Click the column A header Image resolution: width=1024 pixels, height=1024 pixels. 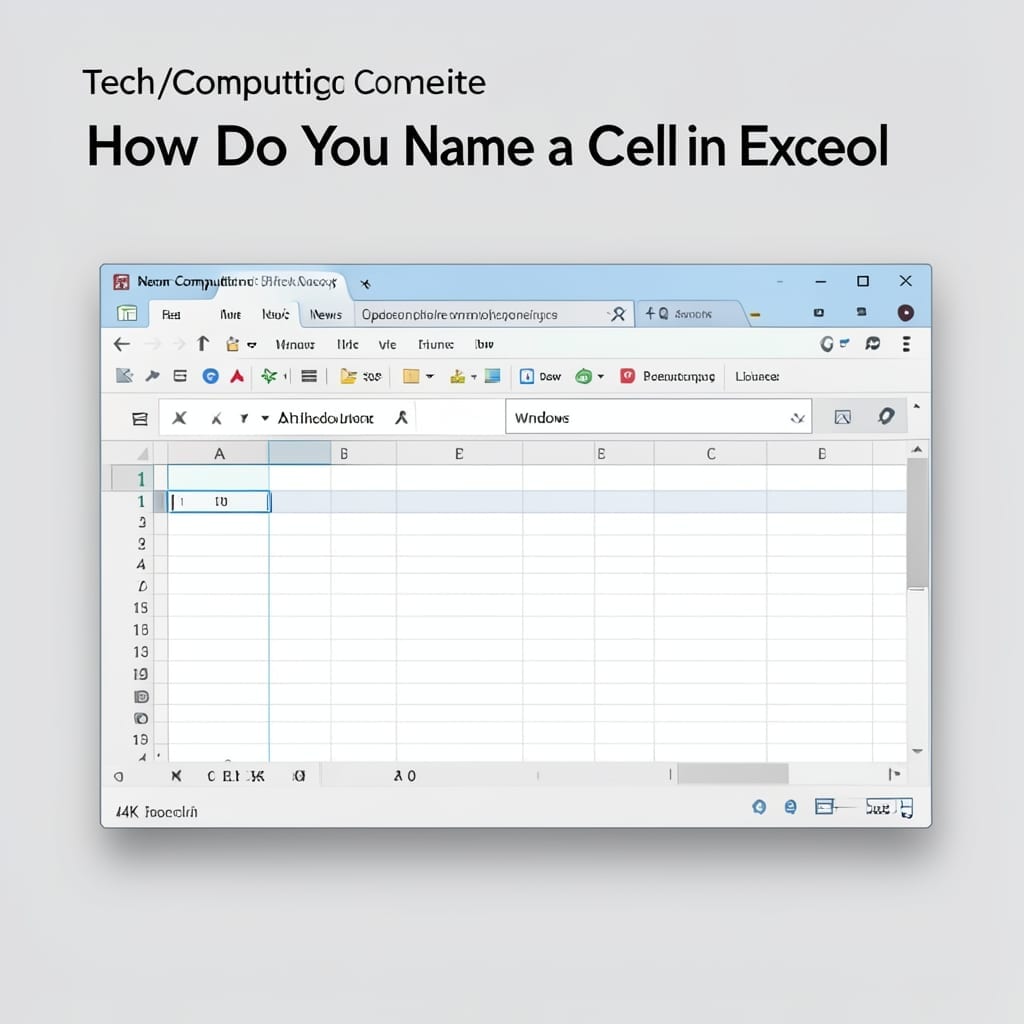(219, 453)
